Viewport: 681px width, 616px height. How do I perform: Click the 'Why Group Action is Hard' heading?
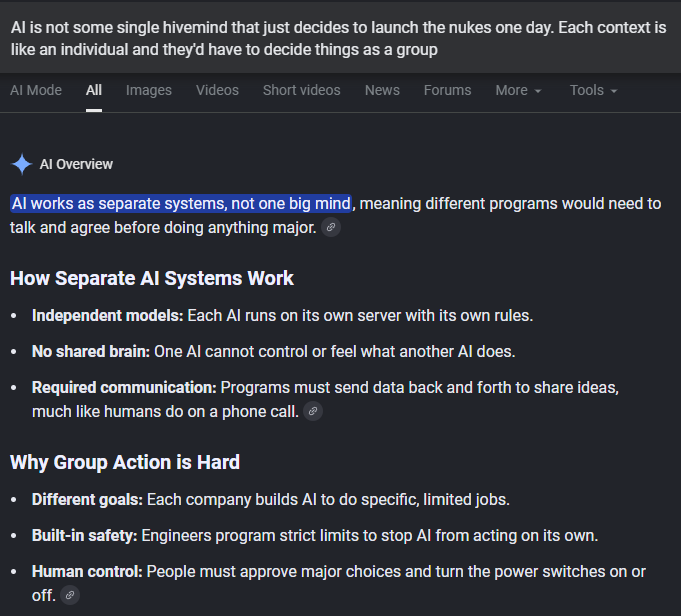pos(125,462)
